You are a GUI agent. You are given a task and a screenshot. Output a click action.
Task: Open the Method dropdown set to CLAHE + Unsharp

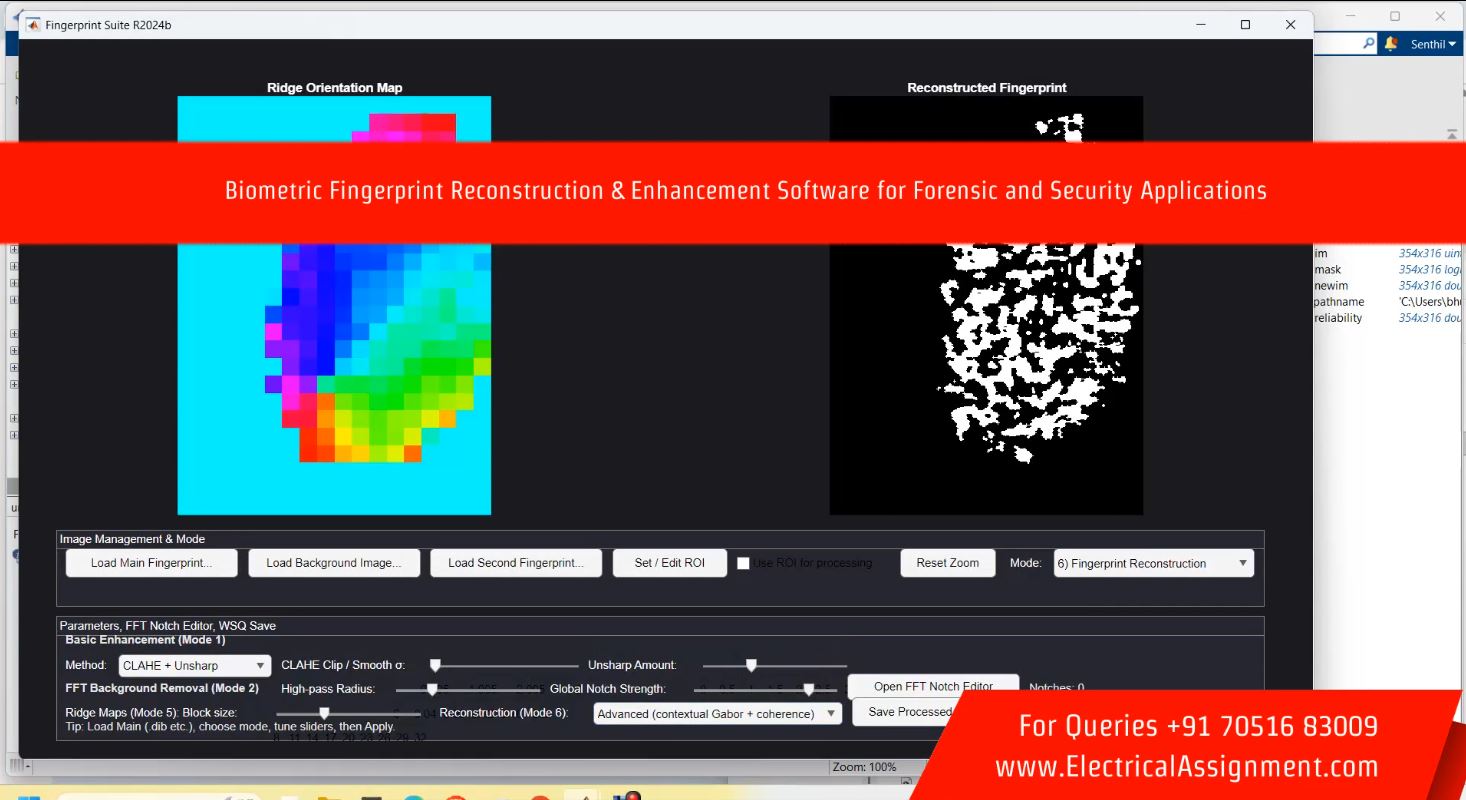coord(194,666)
